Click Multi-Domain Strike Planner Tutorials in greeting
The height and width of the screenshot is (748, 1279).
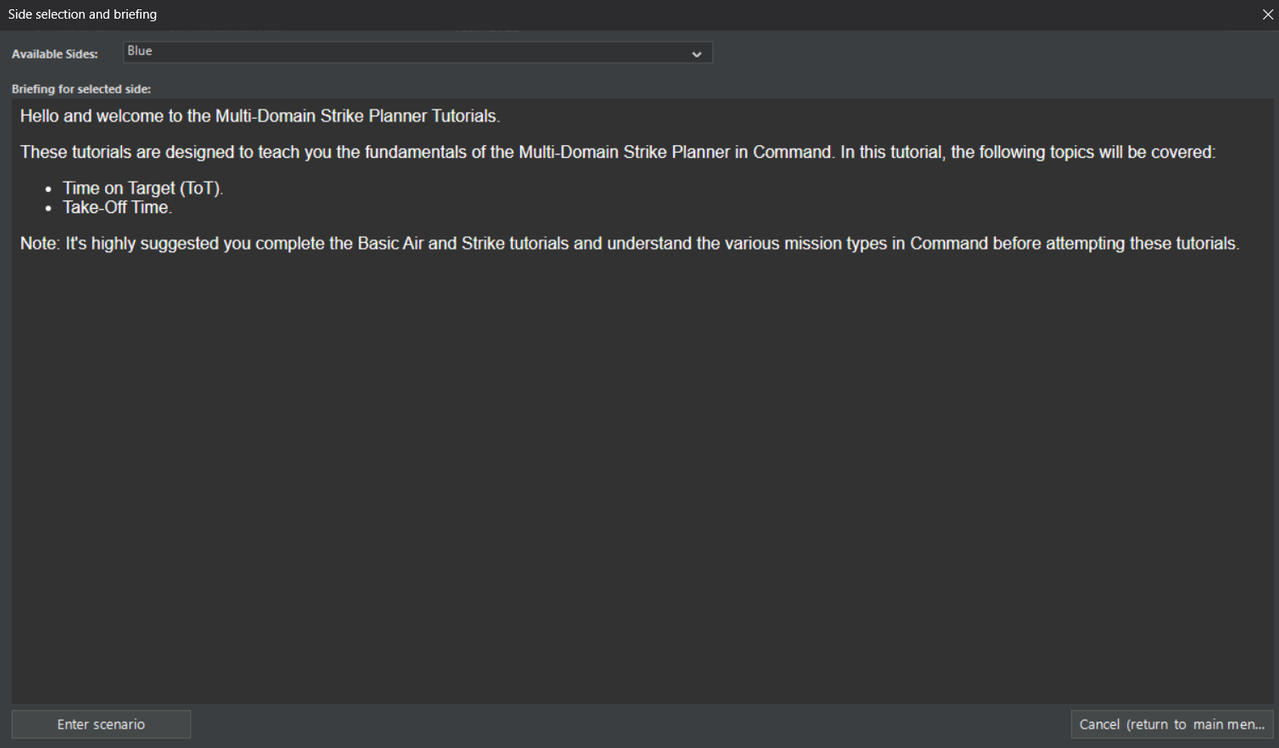[x=357, y=116]
